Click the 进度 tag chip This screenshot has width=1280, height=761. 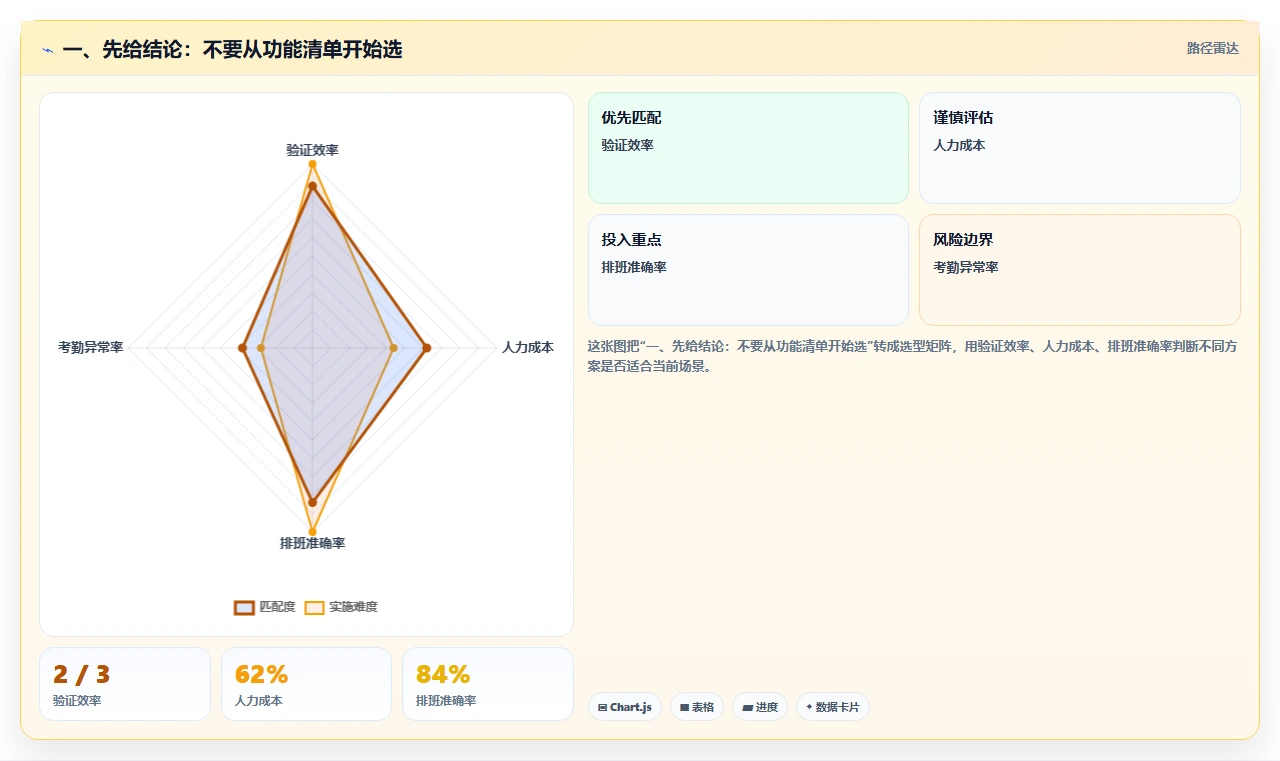coord(760,707)
